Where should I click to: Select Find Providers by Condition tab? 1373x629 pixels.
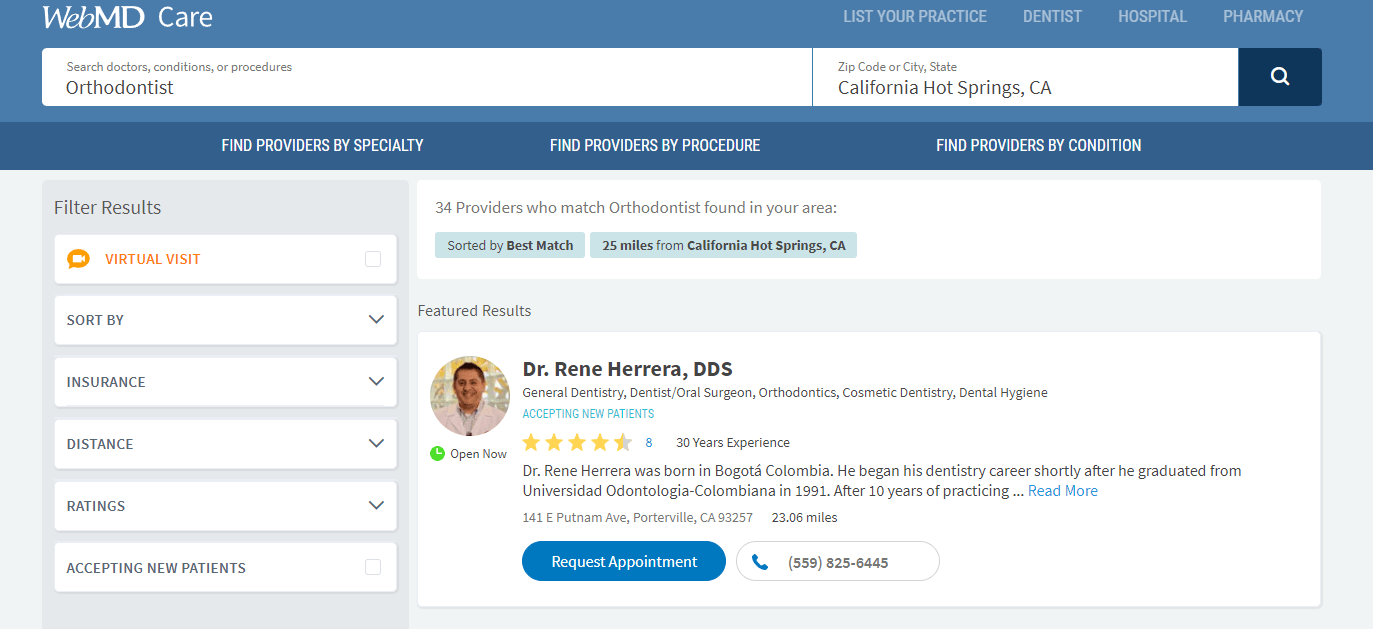(x=1038, y=145)
